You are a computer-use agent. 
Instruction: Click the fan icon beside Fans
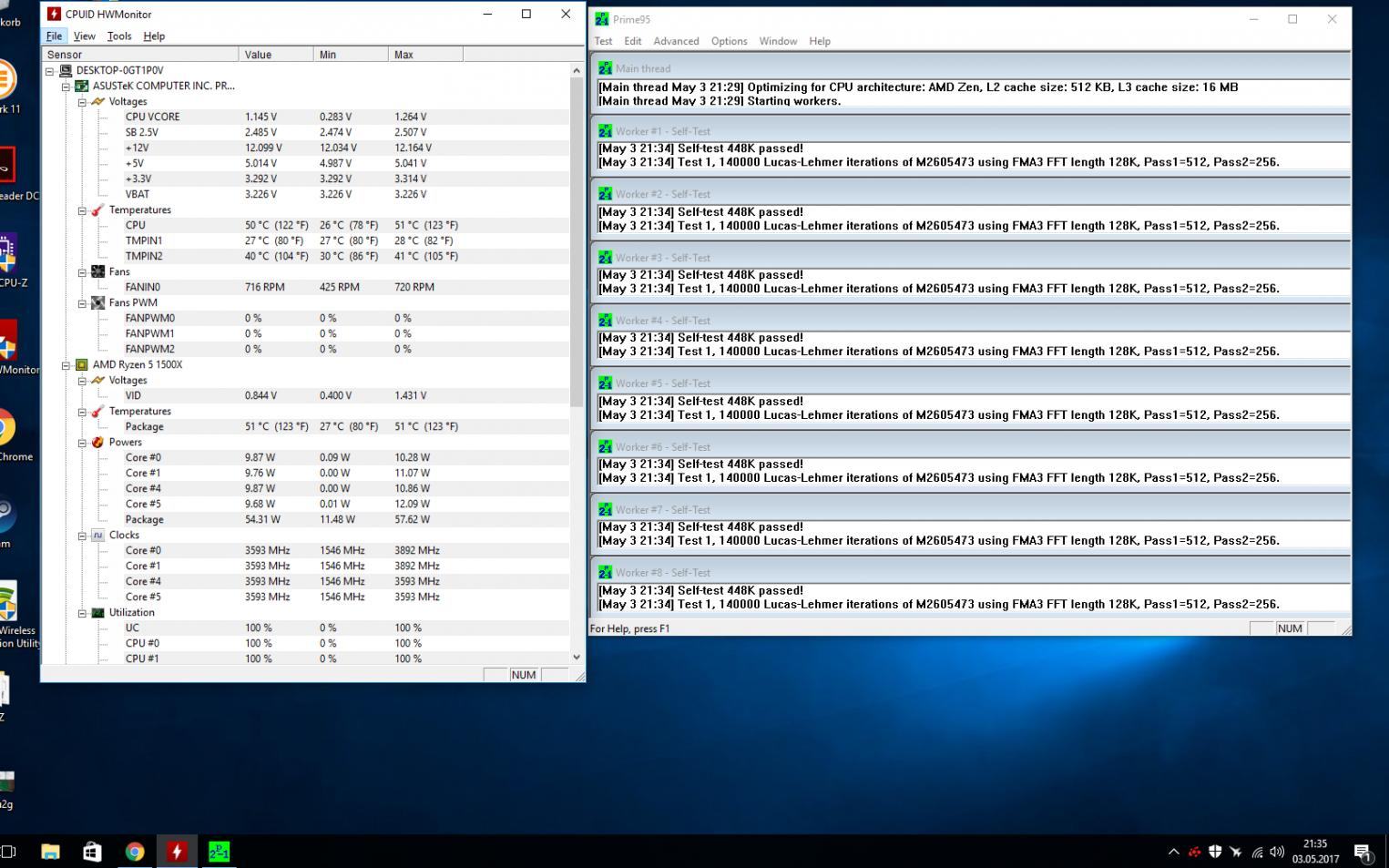97,271
